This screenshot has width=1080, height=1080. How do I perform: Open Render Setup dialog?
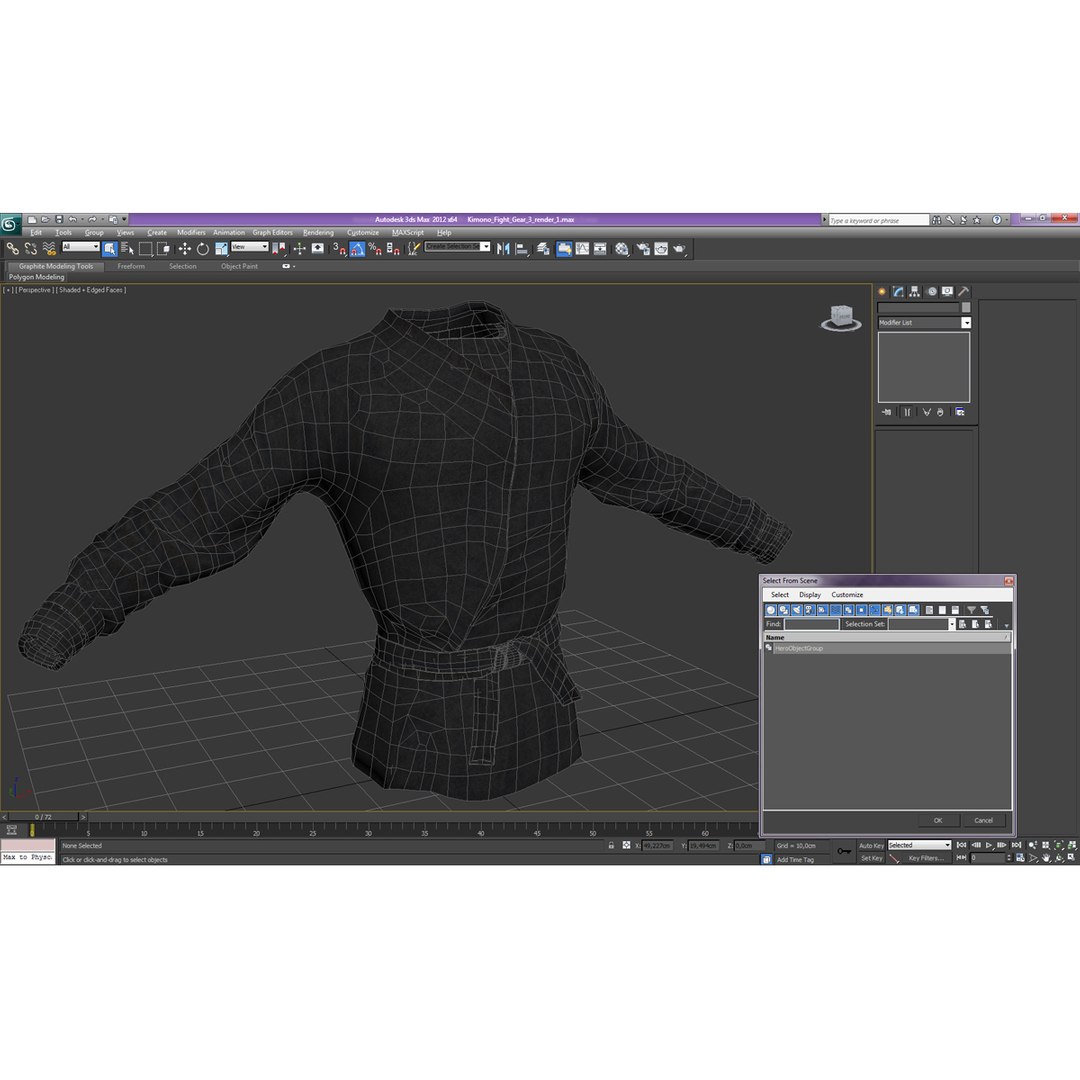pyautogui.click(x=643, y=249)
